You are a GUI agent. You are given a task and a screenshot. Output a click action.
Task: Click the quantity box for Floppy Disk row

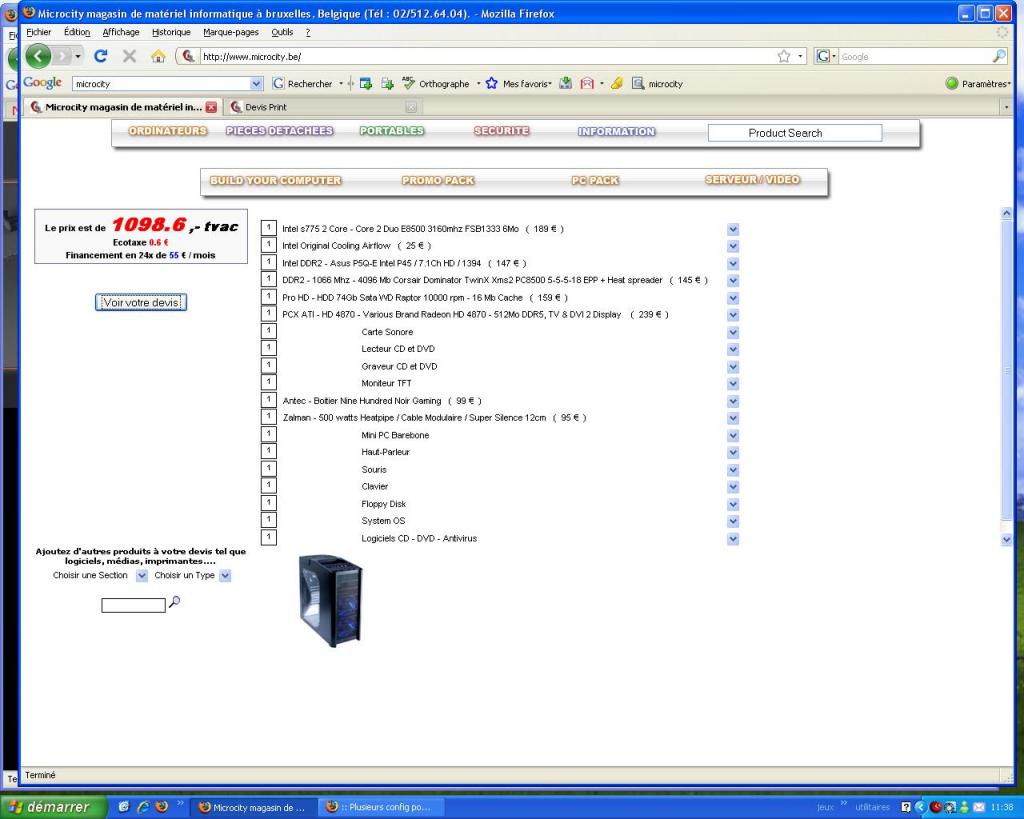tap(268, 503)
